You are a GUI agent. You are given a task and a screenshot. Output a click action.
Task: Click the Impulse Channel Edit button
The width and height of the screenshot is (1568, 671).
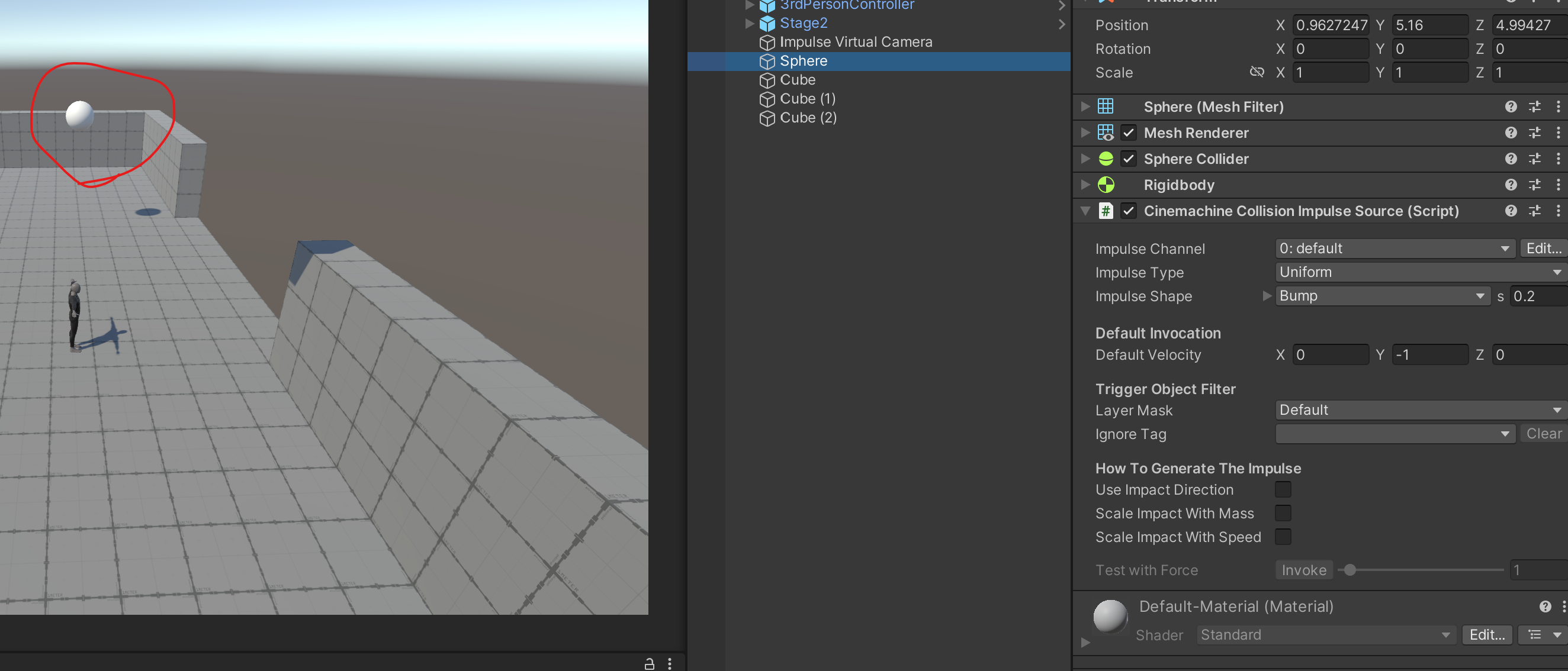1543,248
